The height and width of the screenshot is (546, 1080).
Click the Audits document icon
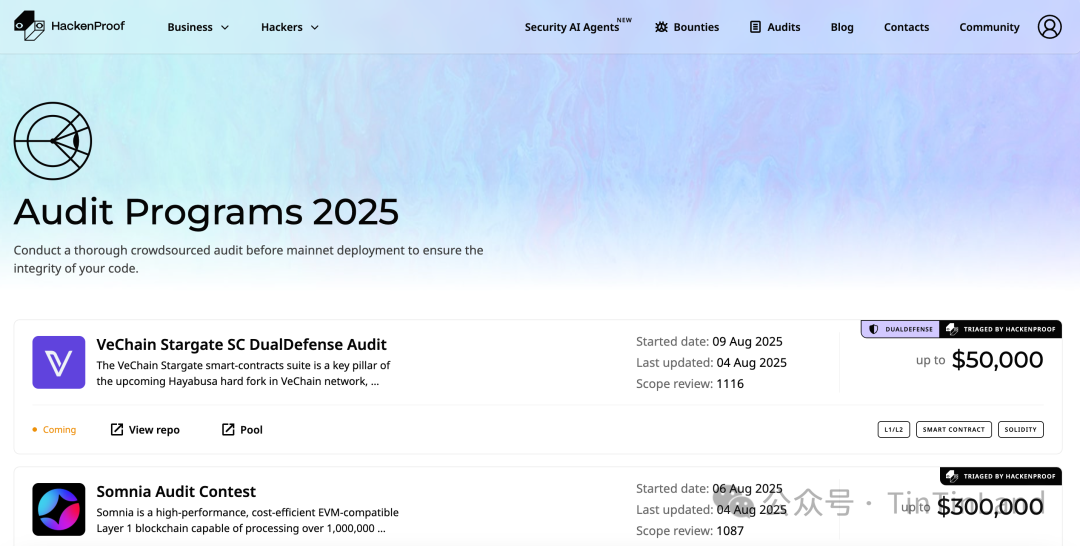click(x=755, y=27)
